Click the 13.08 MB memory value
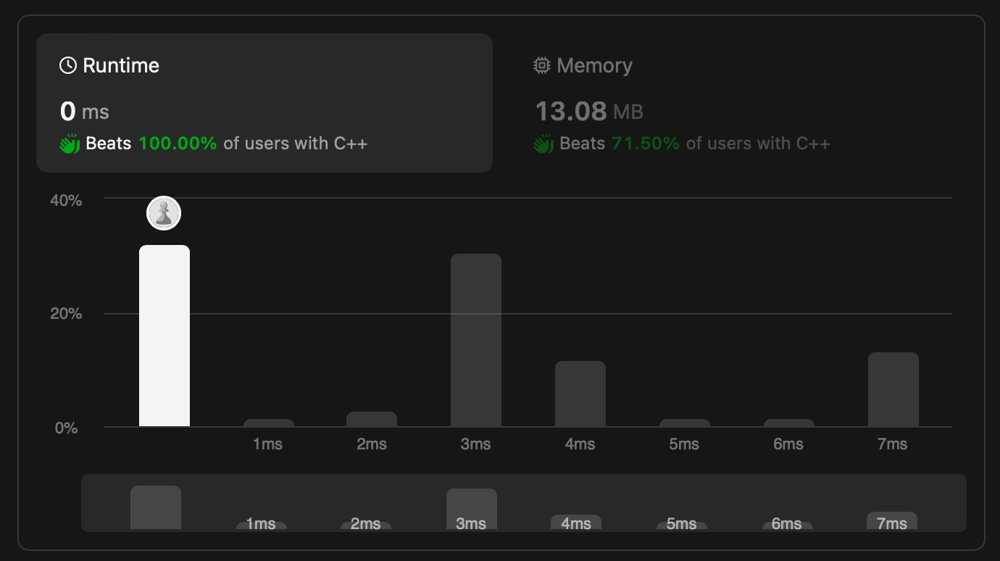Screen dimensions: 1000x561 (x=589, y=112)
